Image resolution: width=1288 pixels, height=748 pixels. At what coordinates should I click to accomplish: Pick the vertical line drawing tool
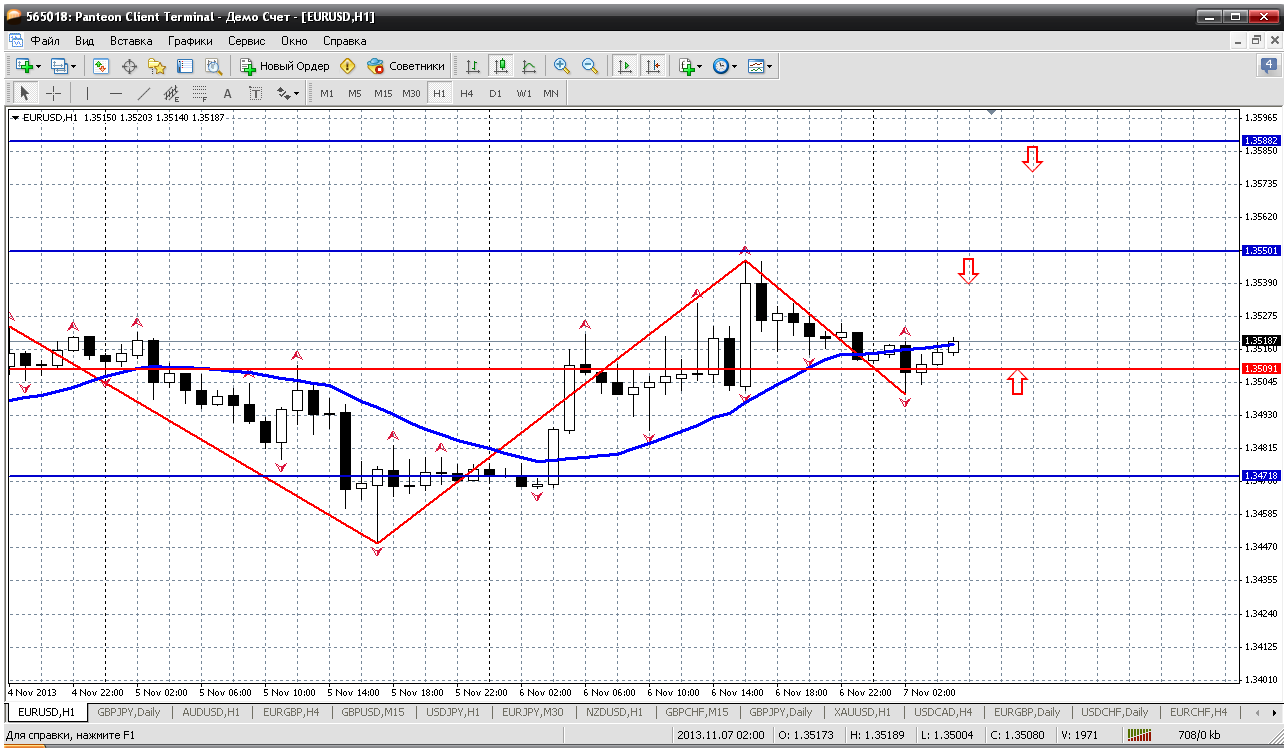pos(88,93)
